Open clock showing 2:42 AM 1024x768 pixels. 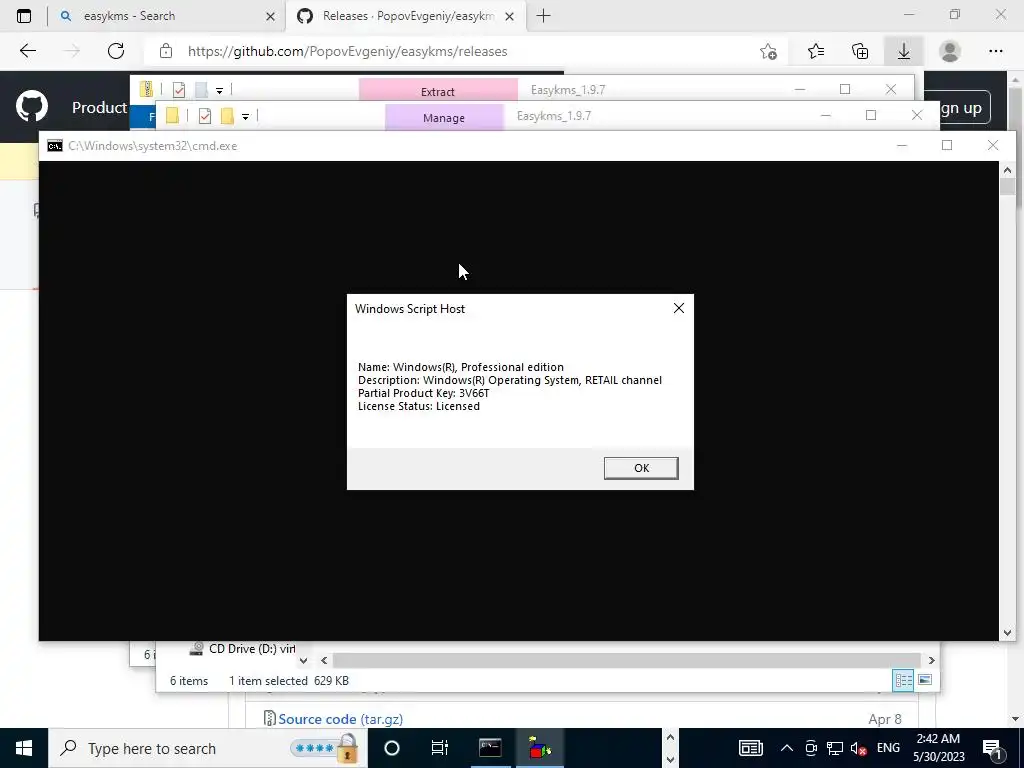[x=938, y=748]
